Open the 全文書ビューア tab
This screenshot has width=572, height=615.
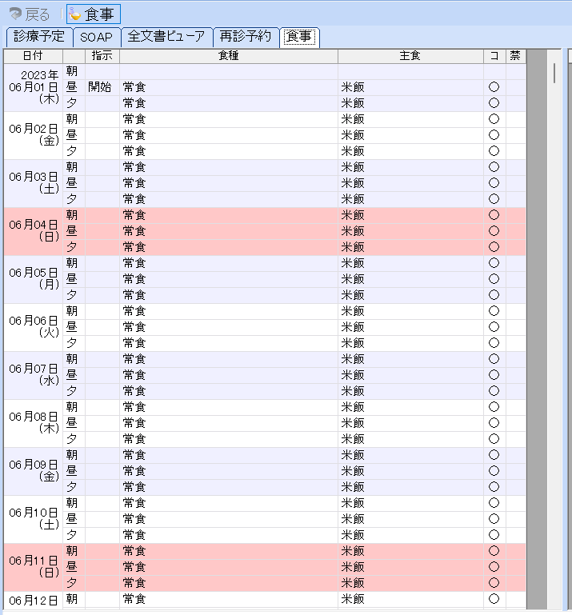pyautogui.click(x=166, y=37)
